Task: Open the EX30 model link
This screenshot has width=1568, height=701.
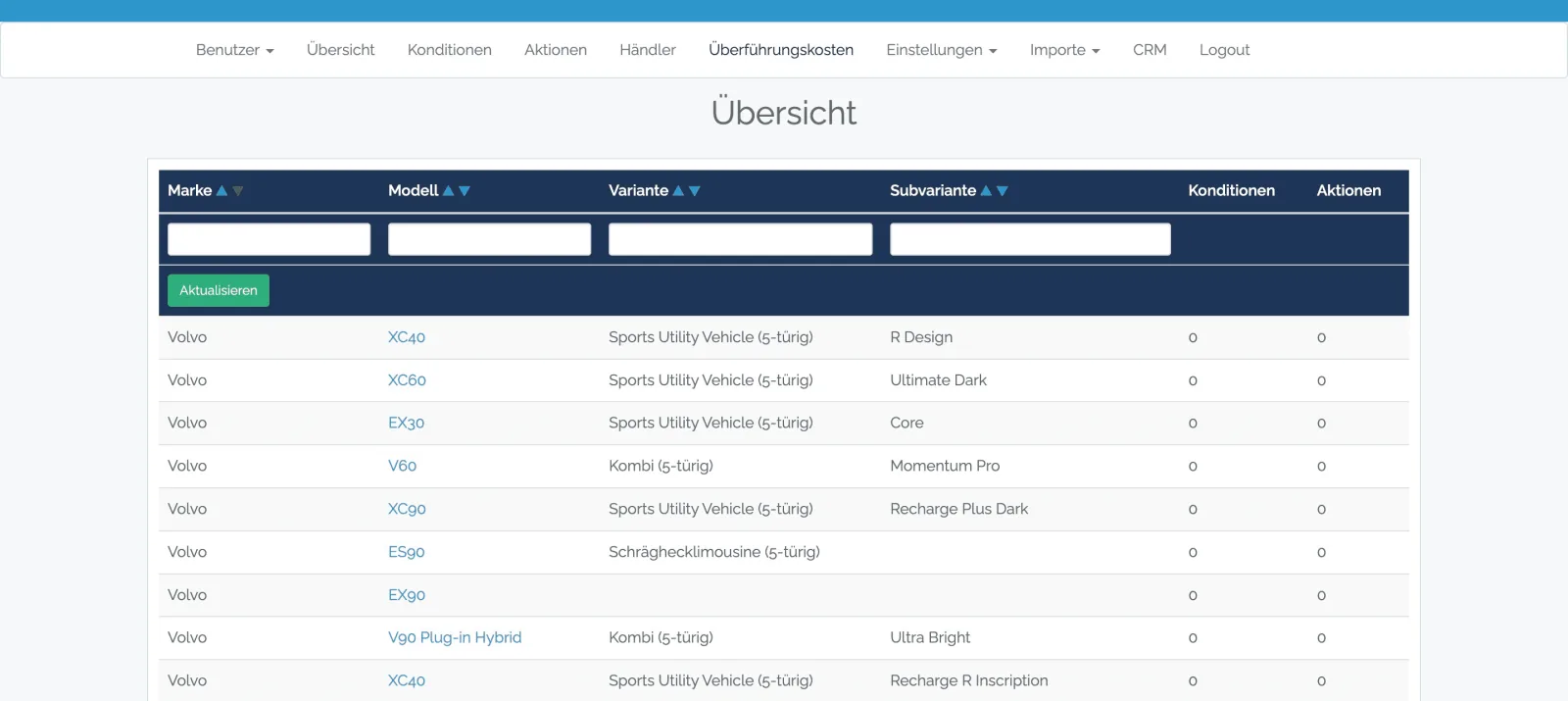Action: (406, 424)
